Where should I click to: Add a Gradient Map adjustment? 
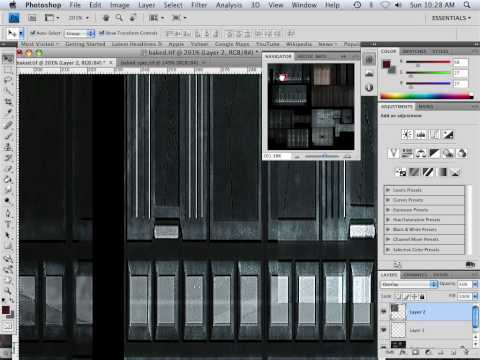(x=442, y=172)
